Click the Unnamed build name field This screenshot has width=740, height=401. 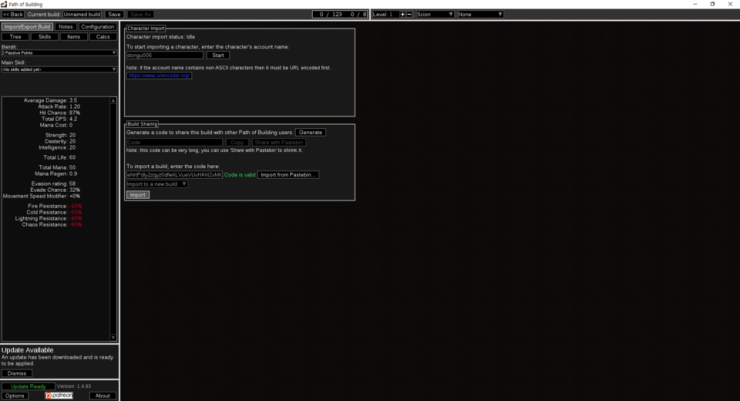click(x=82, y=14)
